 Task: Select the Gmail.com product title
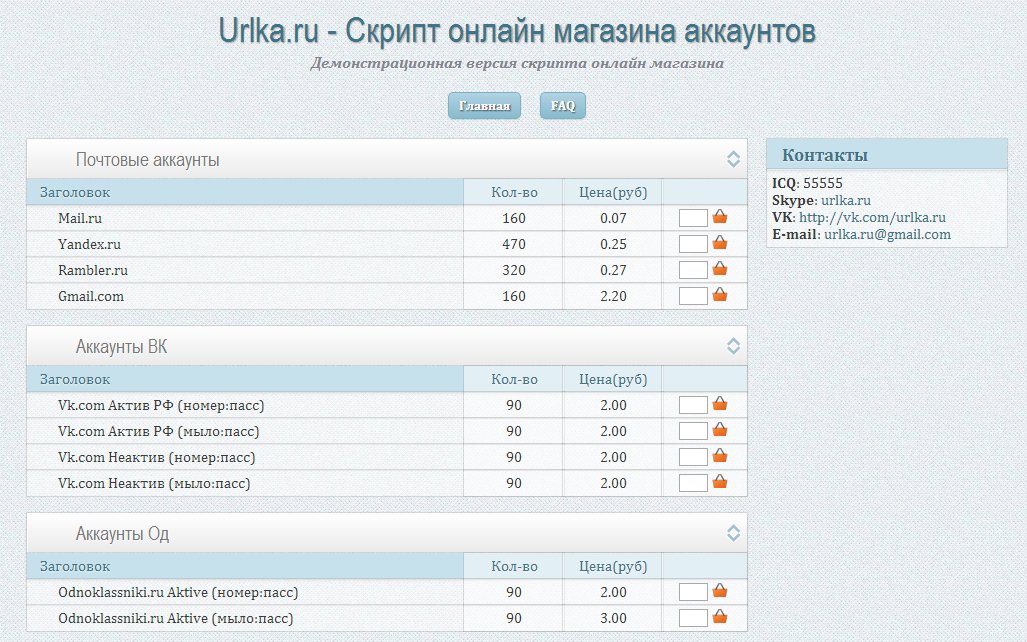[x=91, y=296]
